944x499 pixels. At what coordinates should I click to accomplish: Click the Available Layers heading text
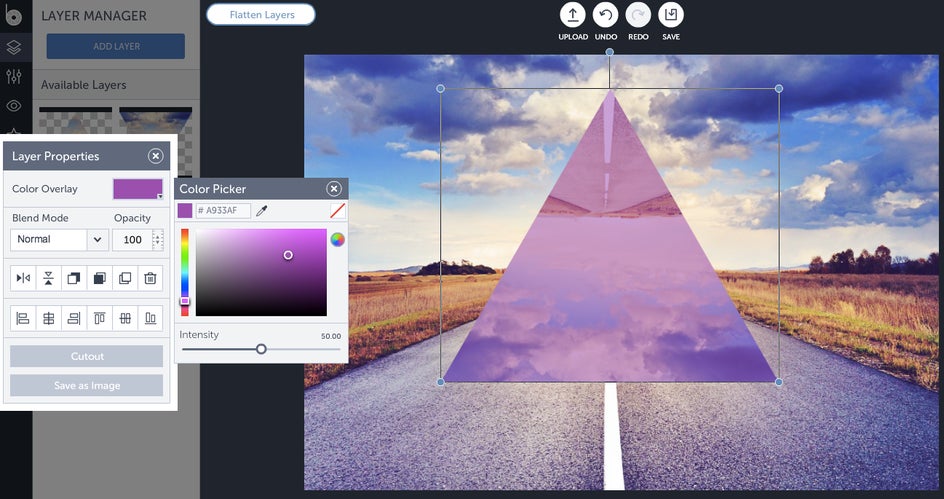coord(84,85)
